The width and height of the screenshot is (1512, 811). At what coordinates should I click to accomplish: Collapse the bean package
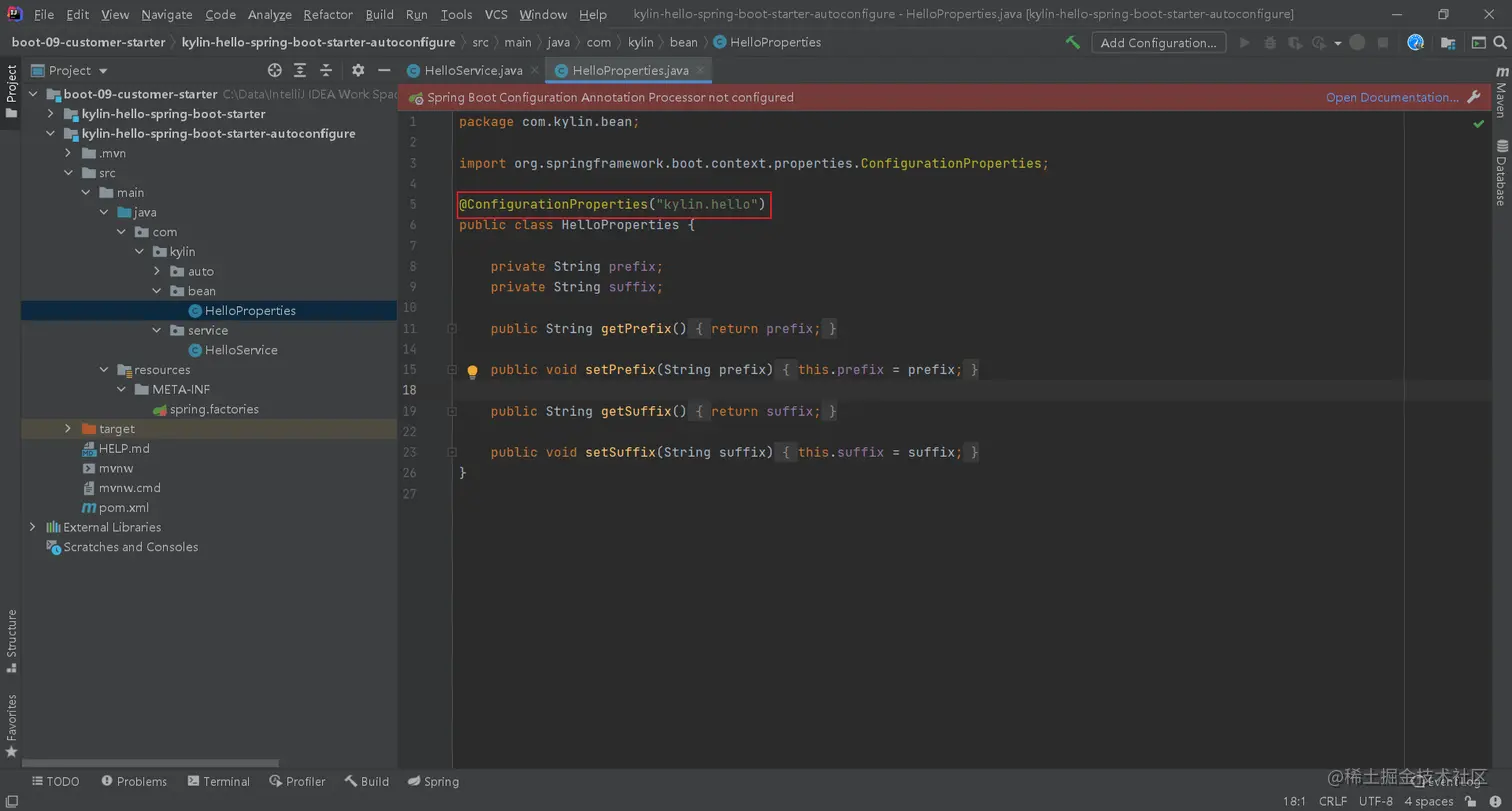[x=157, y=291]
